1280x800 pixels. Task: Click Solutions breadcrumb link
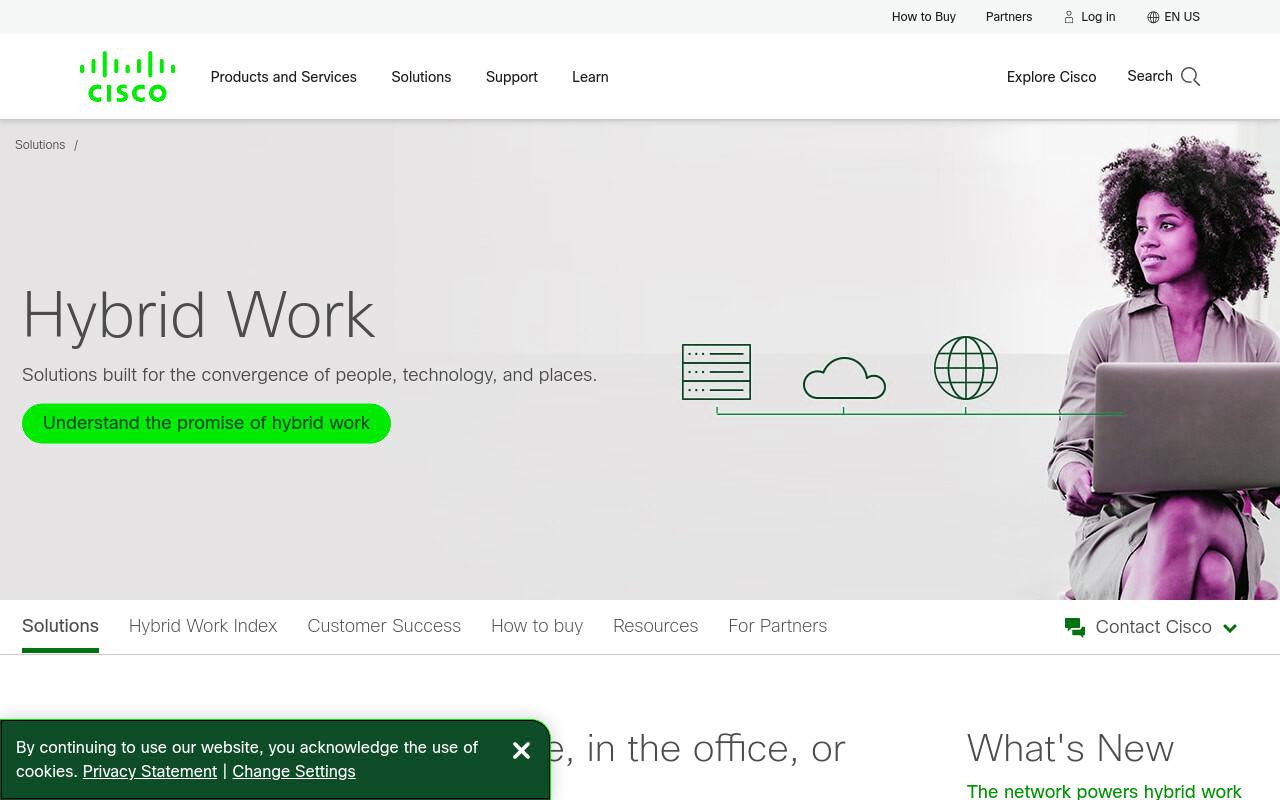[40, 145]
